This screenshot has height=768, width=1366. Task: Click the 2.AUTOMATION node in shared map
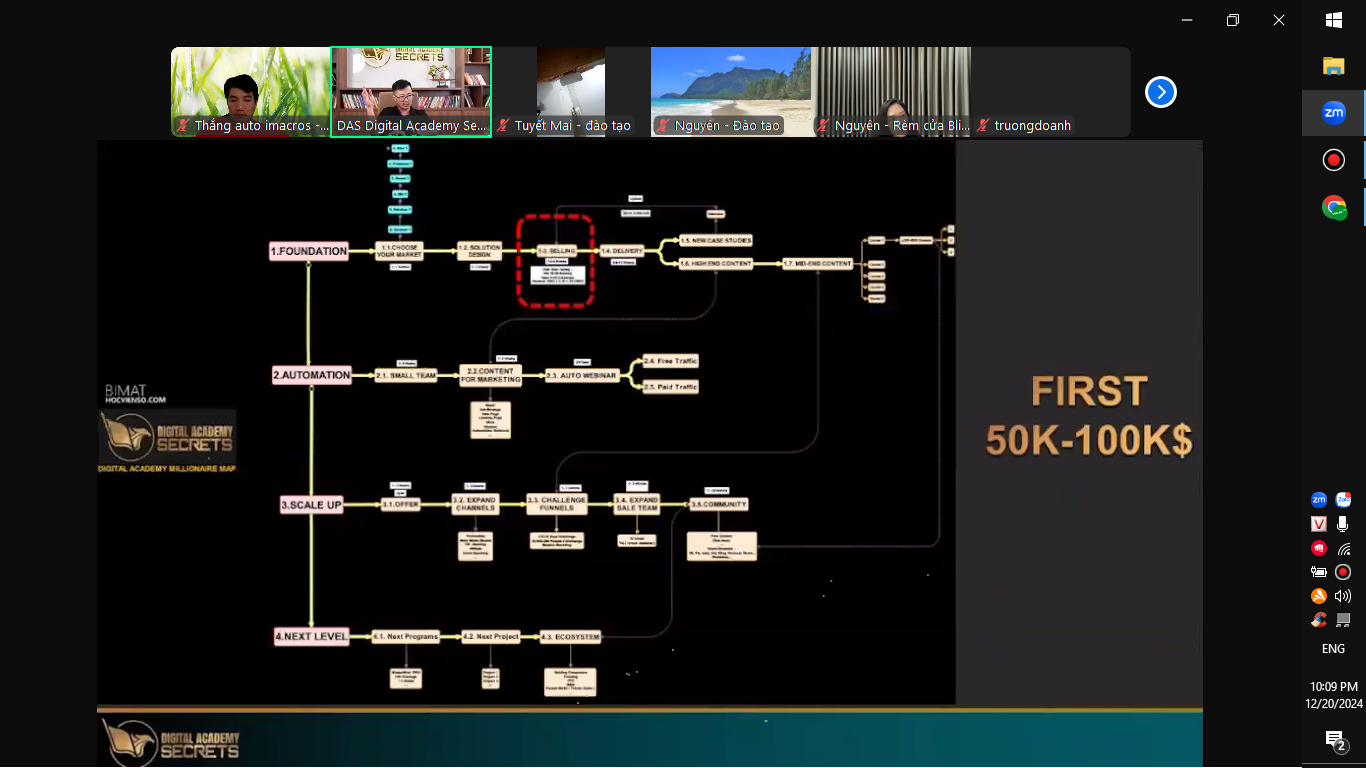click(x=312, y=375)
